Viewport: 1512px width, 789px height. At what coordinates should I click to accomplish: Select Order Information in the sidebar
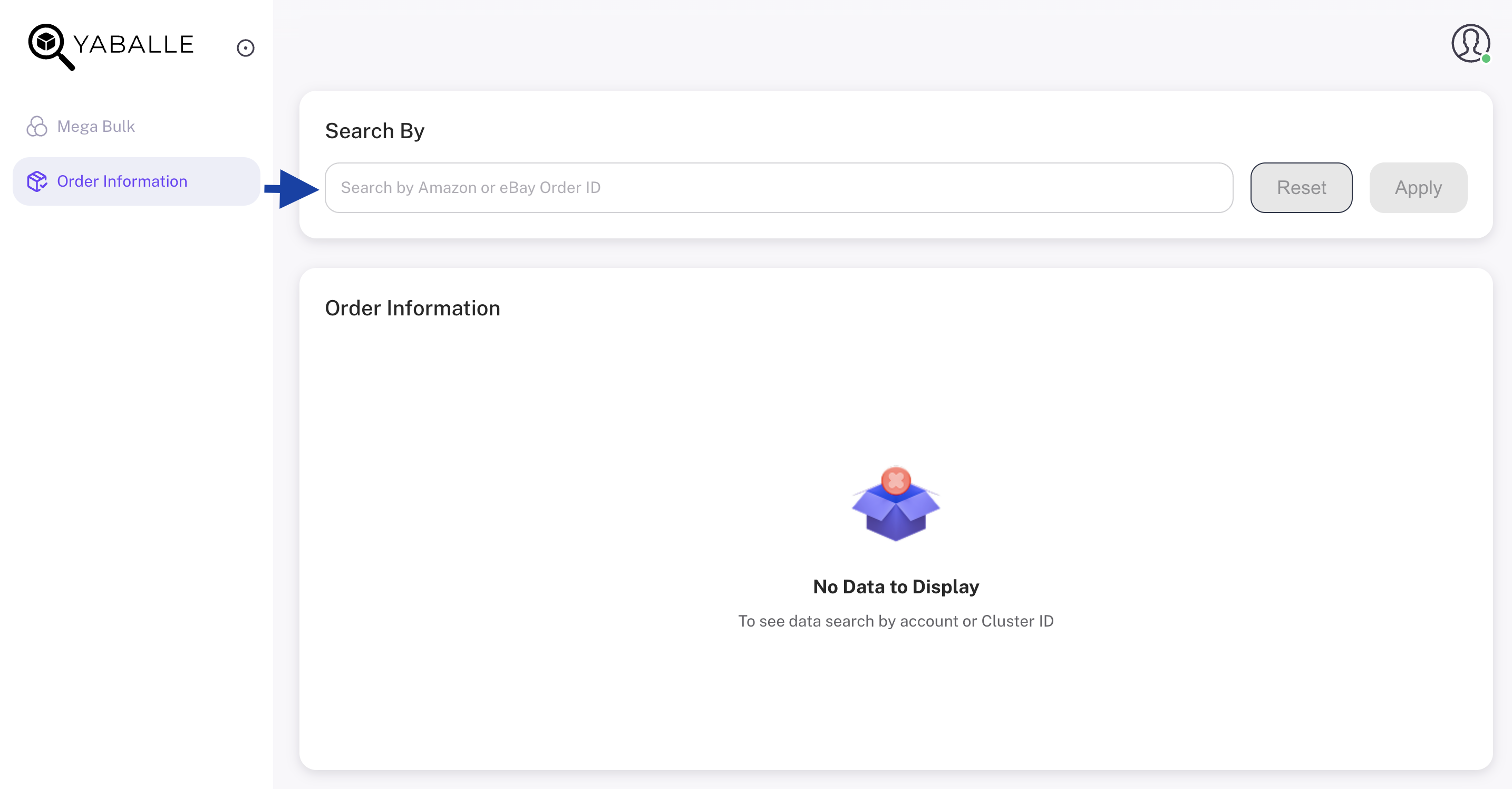pyautogui.click(x=136, y=181)
